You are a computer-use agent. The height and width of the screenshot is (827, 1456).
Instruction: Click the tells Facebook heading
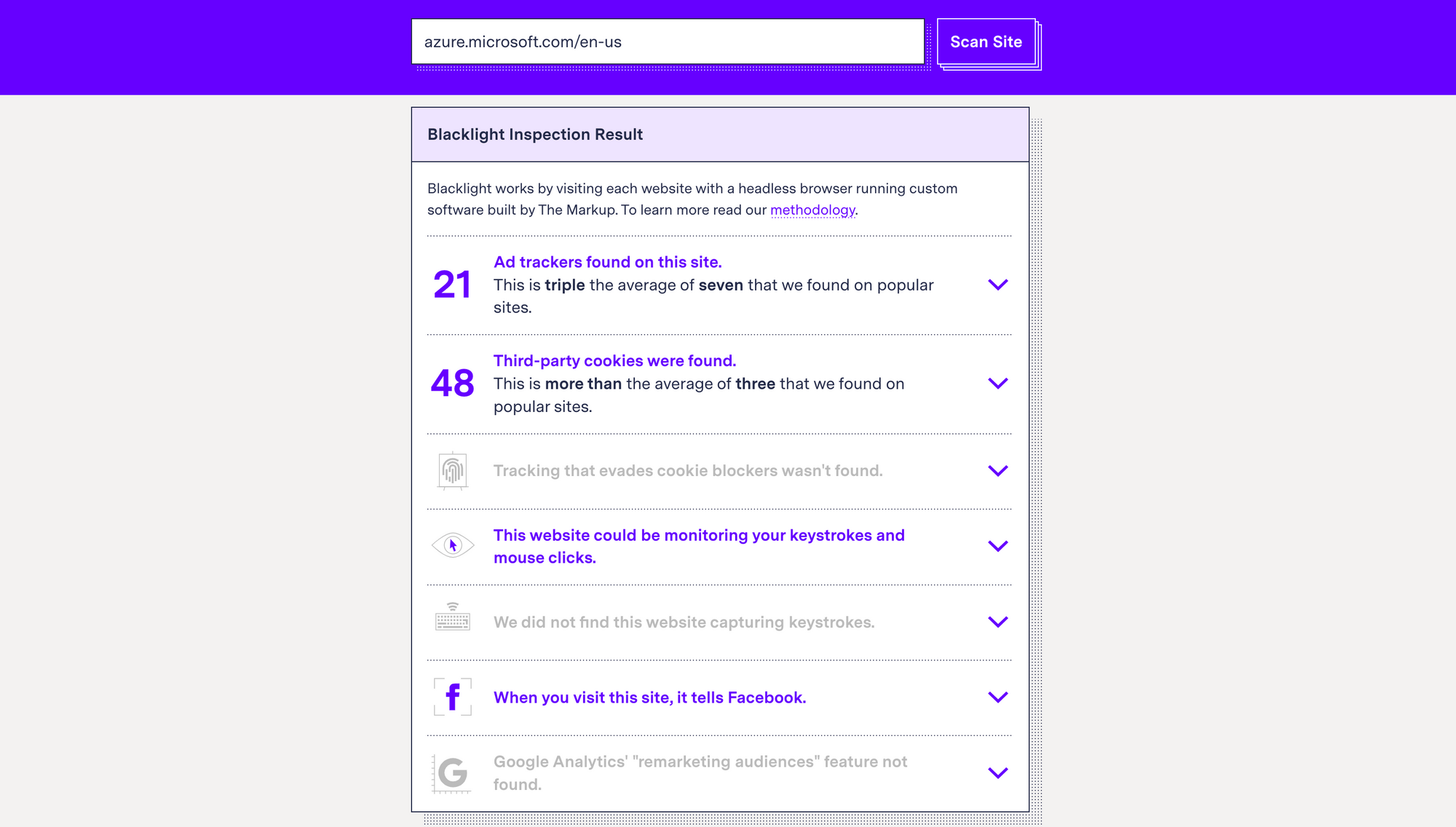(x=649, y=697)
